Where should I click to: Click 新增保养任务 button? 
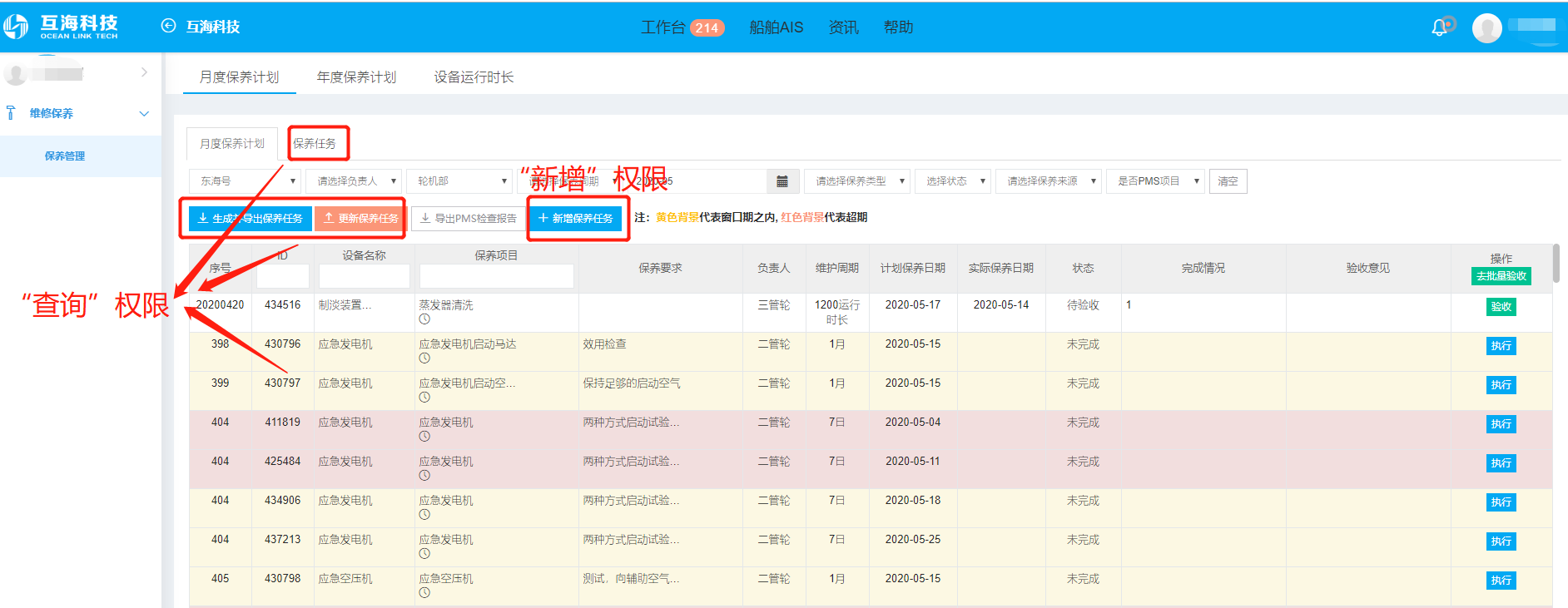pos(576,218)
